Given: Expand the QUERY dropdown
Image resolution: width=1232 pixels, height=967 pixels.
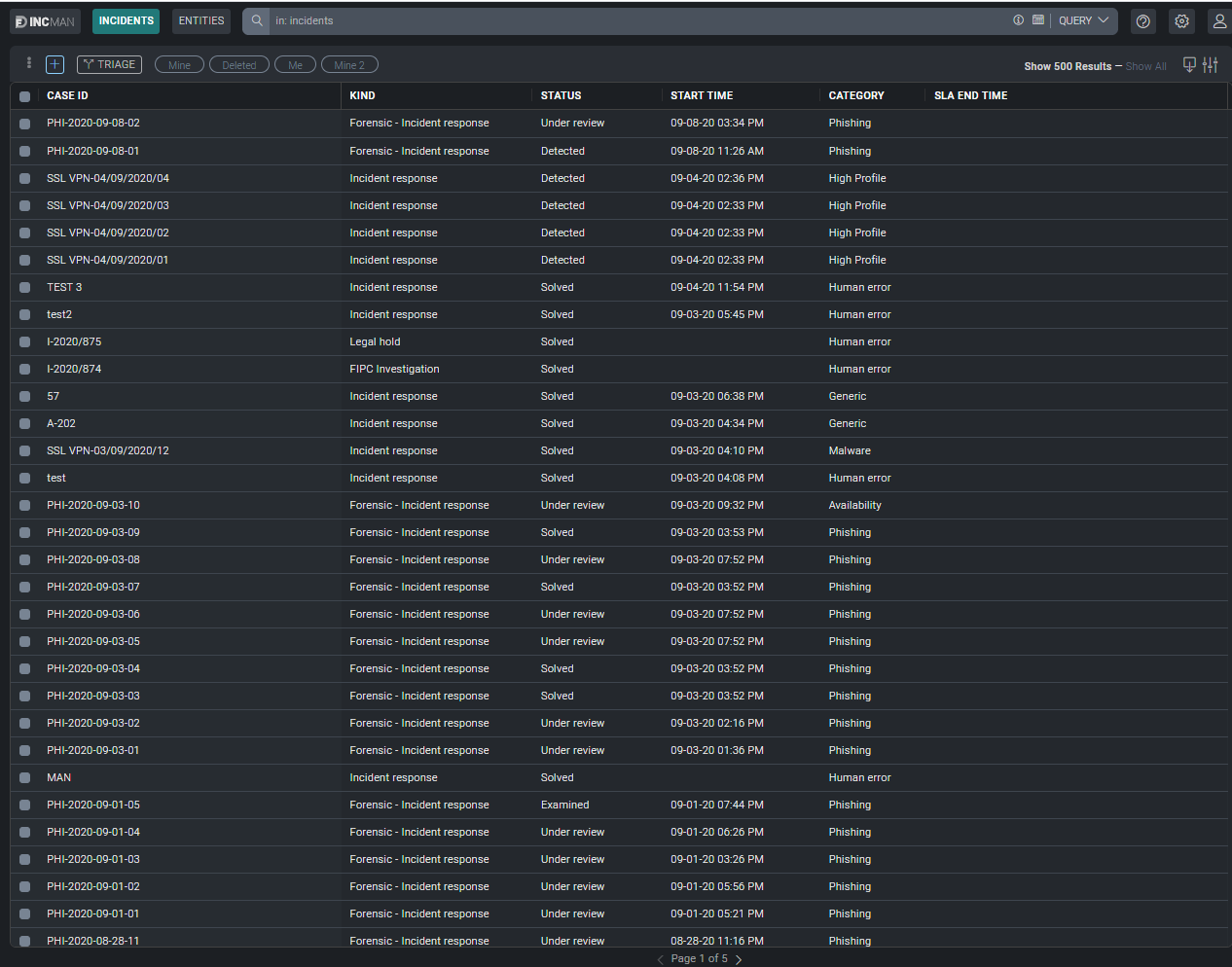Looking at the screenshot, I should 1083,20.
